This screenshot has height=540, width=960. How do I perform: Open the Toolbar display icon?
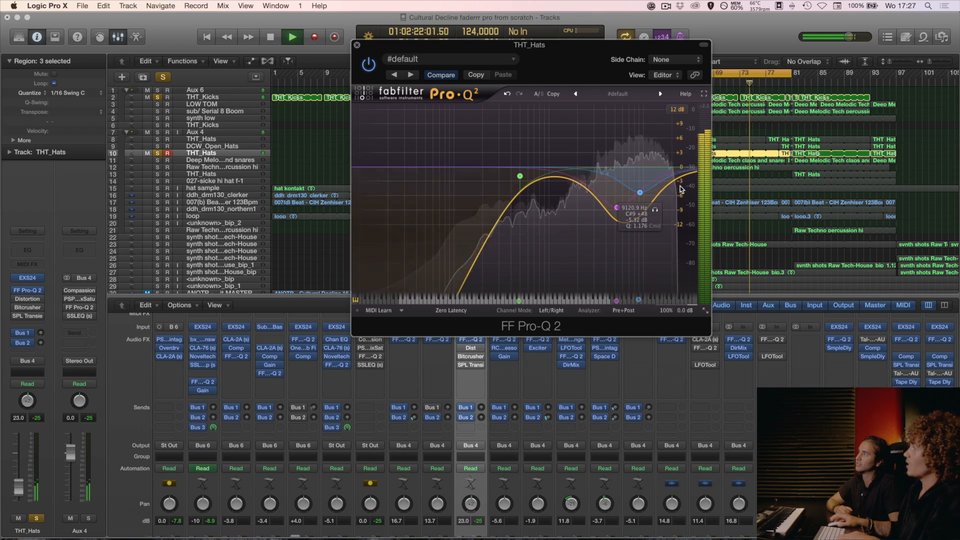click(x=55, y=37)
